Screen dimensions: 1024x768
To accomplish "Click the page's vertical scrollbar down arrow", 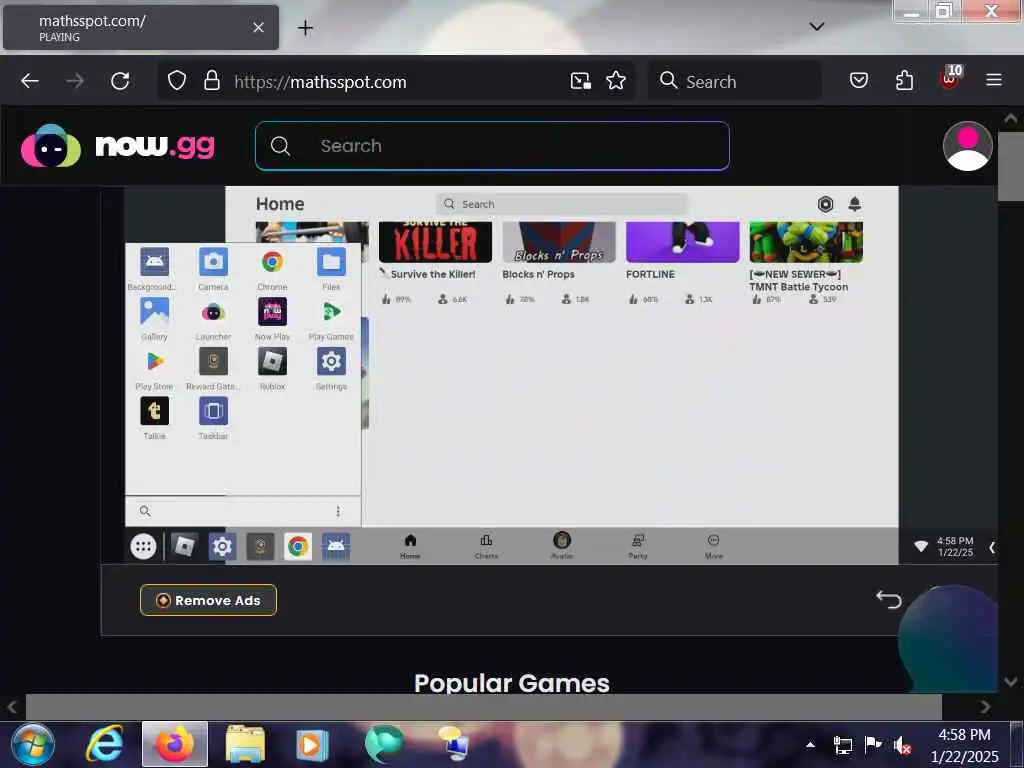I will [x=1010, y=682].
